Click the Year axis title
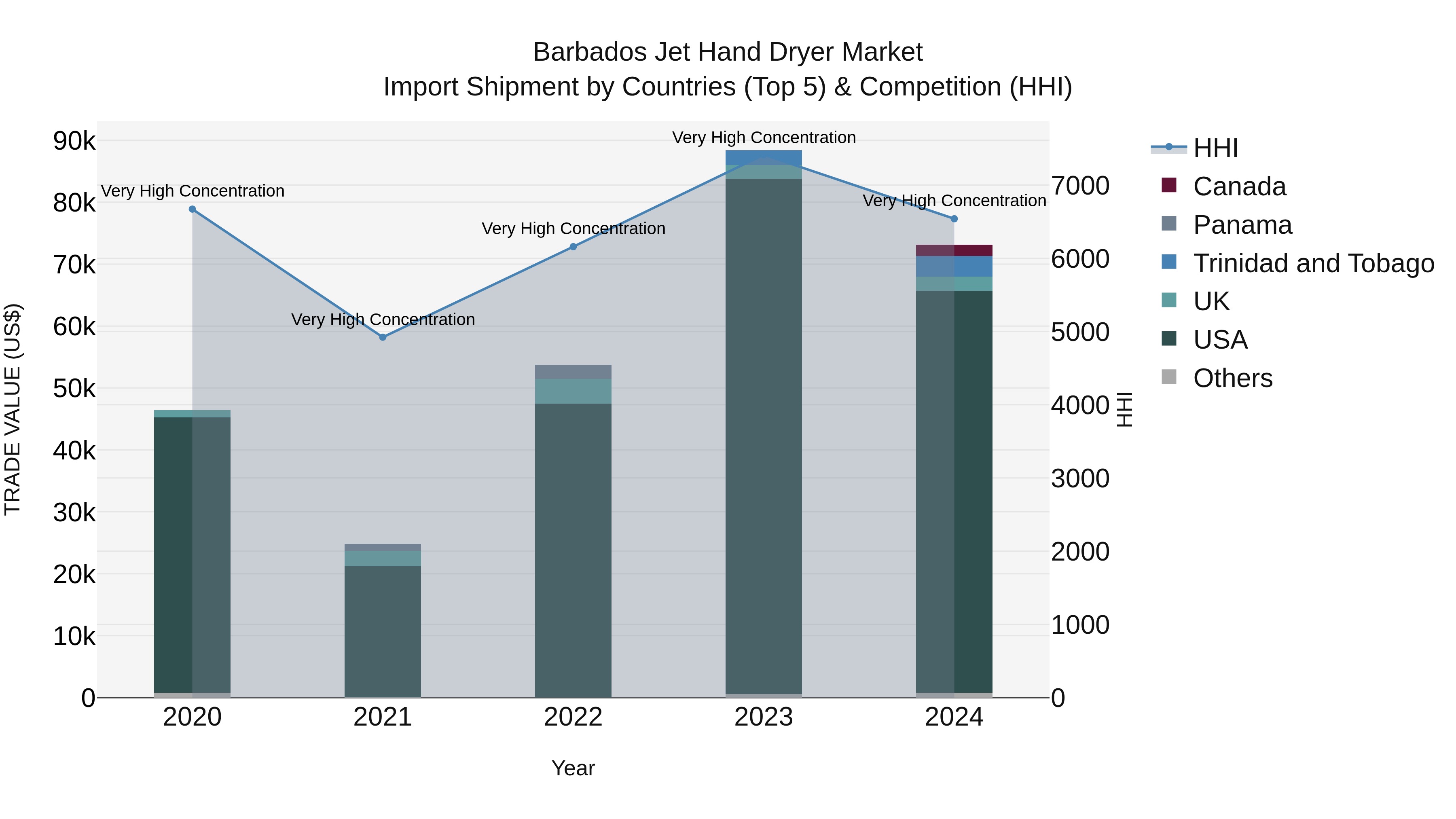 click(x=573, y=769)
